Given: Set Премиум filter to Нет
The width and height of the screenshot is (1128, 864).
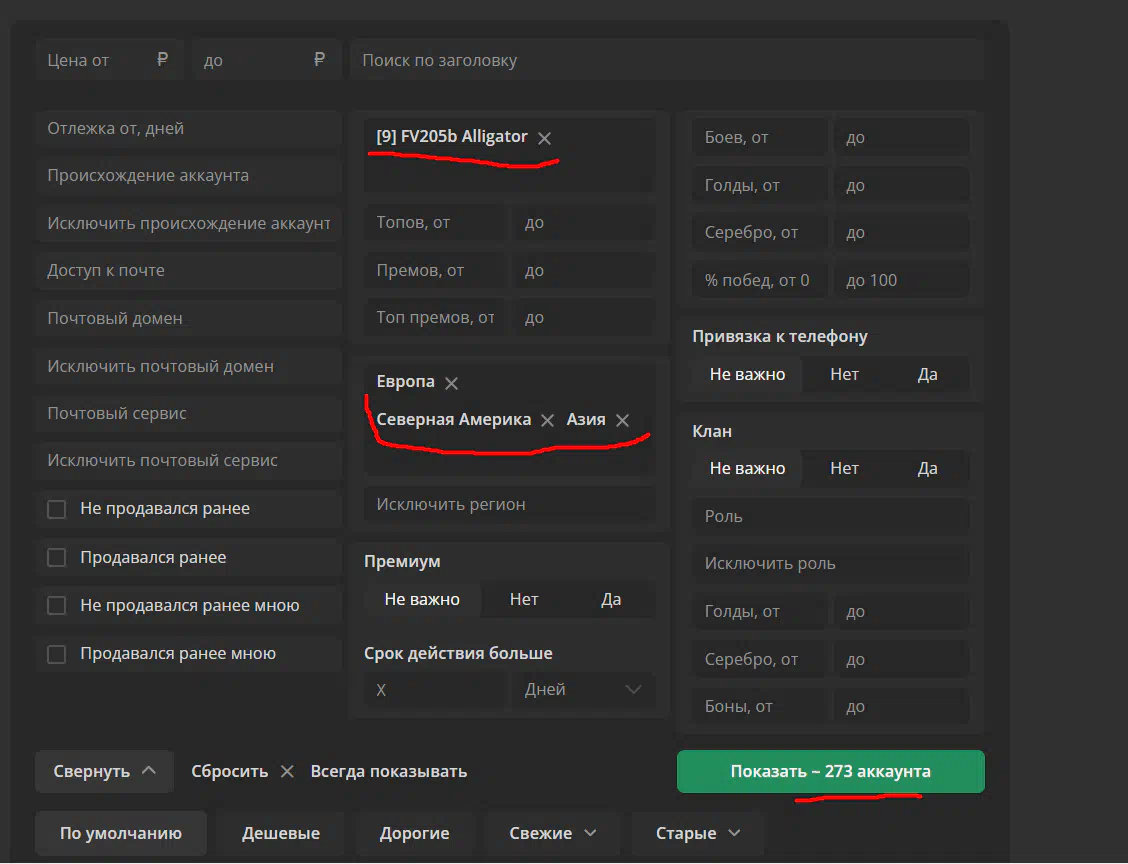Looking at the screenshot, I should (x=524, y=599).
